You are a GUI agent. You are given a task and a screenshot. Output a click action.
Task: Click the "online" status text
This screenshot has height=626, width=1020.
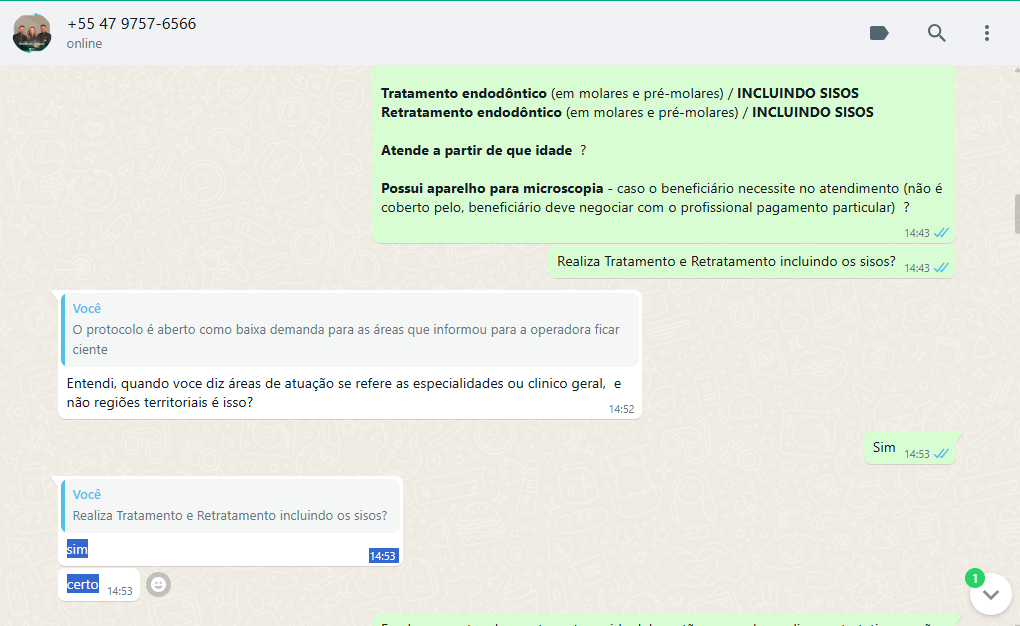pos(85,44)
